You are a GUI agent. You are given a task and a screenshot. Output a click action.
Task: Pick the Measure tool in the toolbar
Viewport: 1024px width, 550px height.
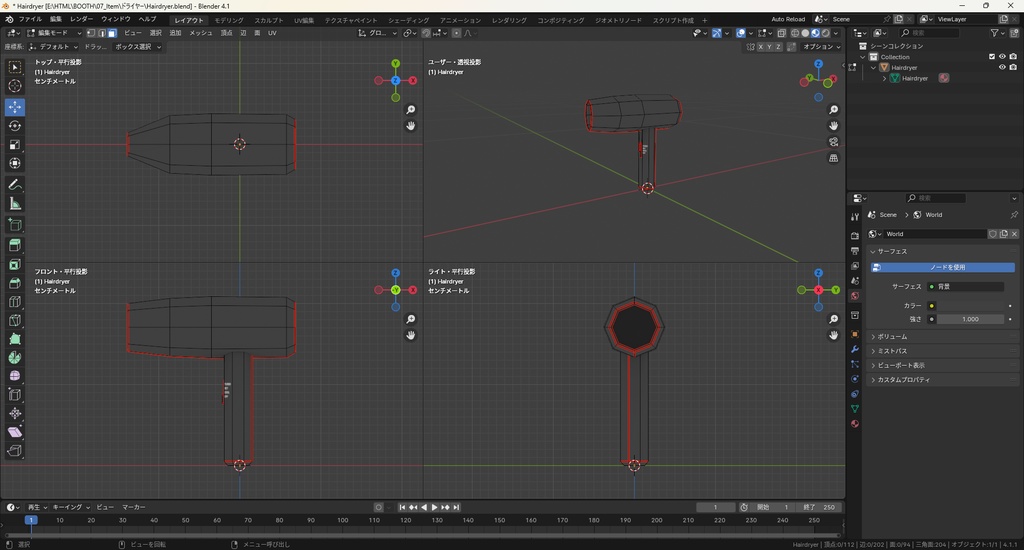click(x=15, y=204)
